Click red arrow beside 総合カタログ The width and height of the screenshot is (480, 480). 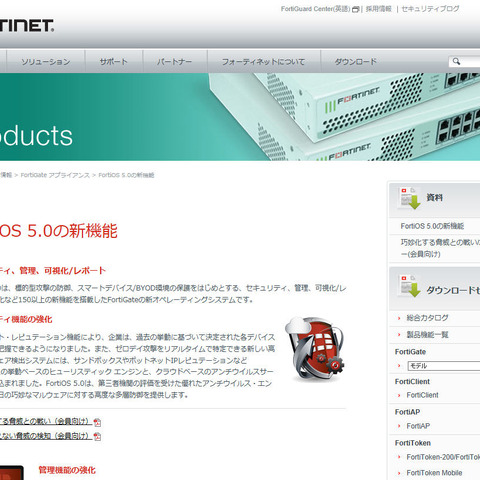pyautogui.click(x=399, y=318)
